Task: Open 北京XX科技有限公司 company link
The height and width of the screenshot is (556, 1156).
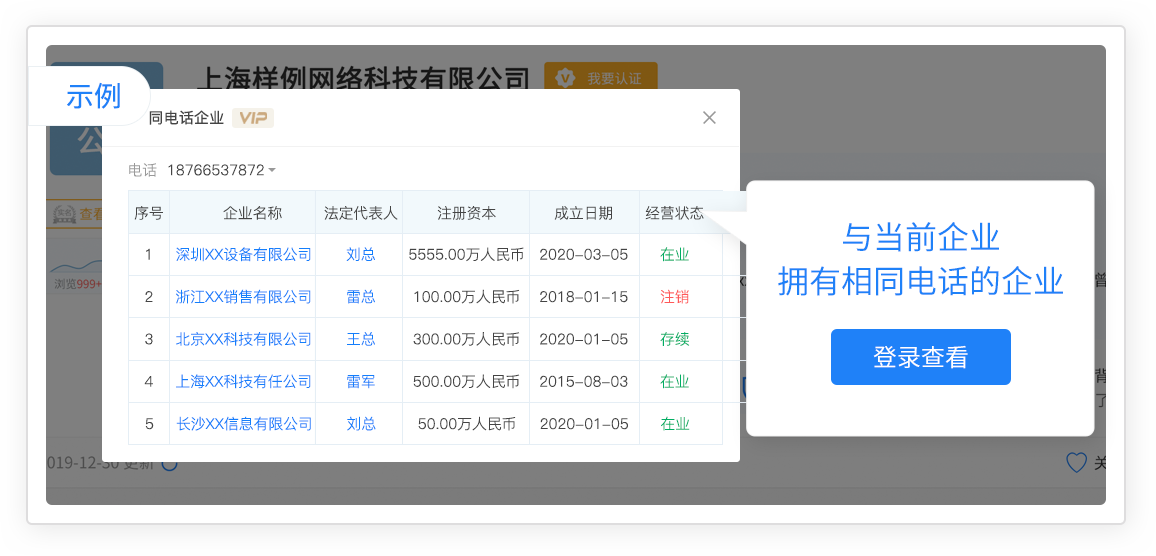Action: 243,339
